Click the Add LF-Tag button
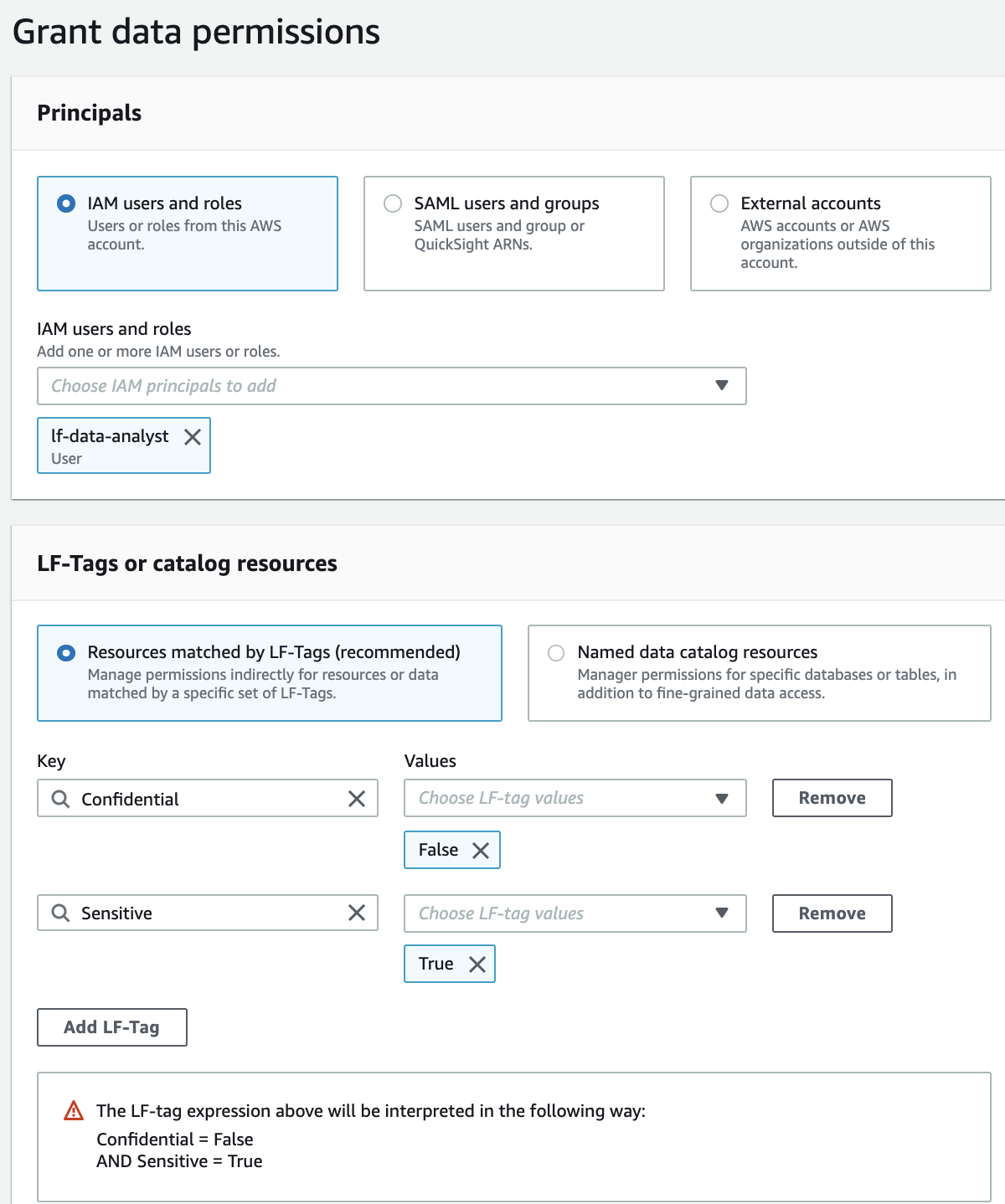This screenshot has height=1204, width=1005. pyautogui.click(x=111, y=1027)
